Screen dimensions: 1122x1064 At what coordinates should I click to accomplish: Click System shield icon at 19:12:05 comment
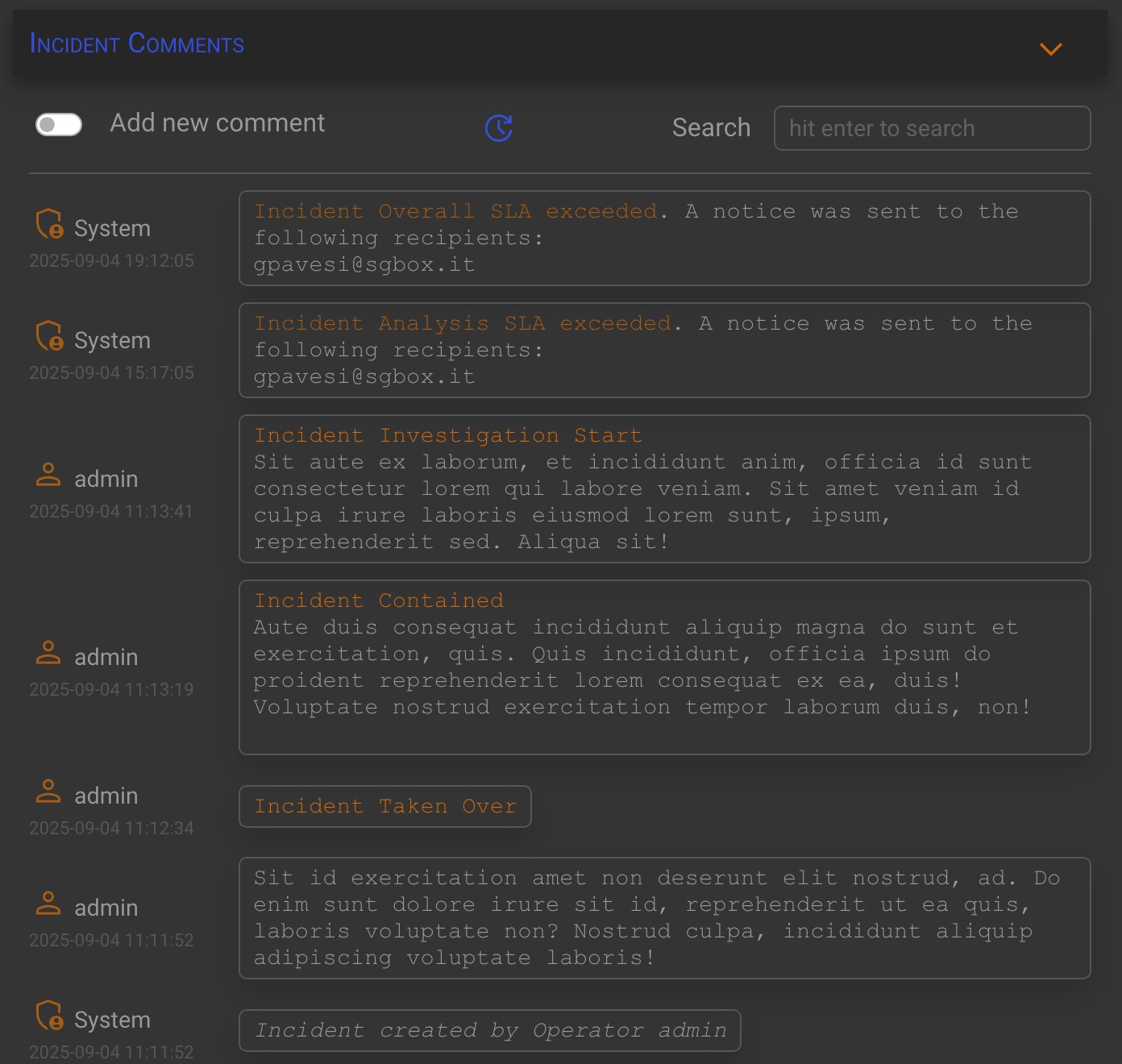49,224
